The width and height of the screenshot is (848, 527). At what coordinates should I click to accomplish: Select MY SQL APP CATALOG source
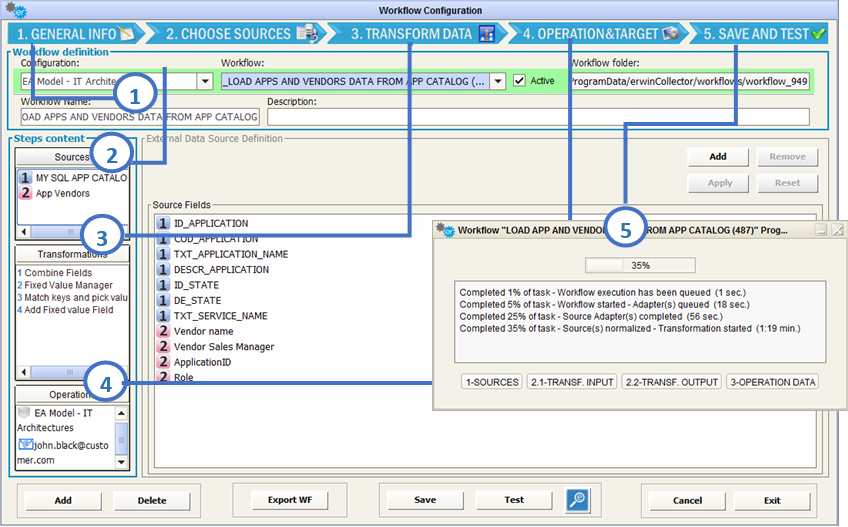pyautogui.click(x=73, y=177)
